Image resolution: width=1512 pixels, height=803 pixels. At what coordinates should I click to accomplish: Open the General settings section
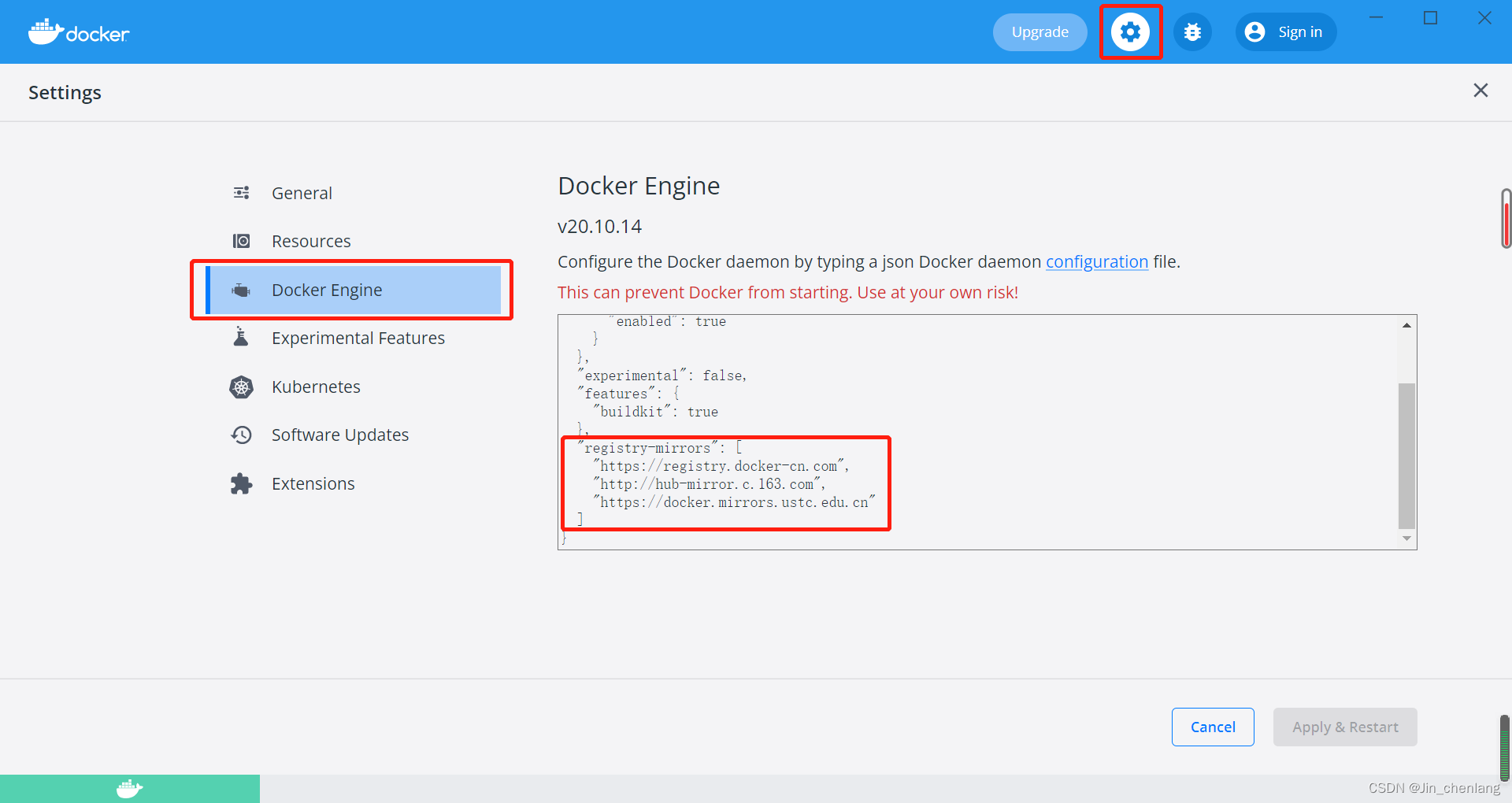353,193
